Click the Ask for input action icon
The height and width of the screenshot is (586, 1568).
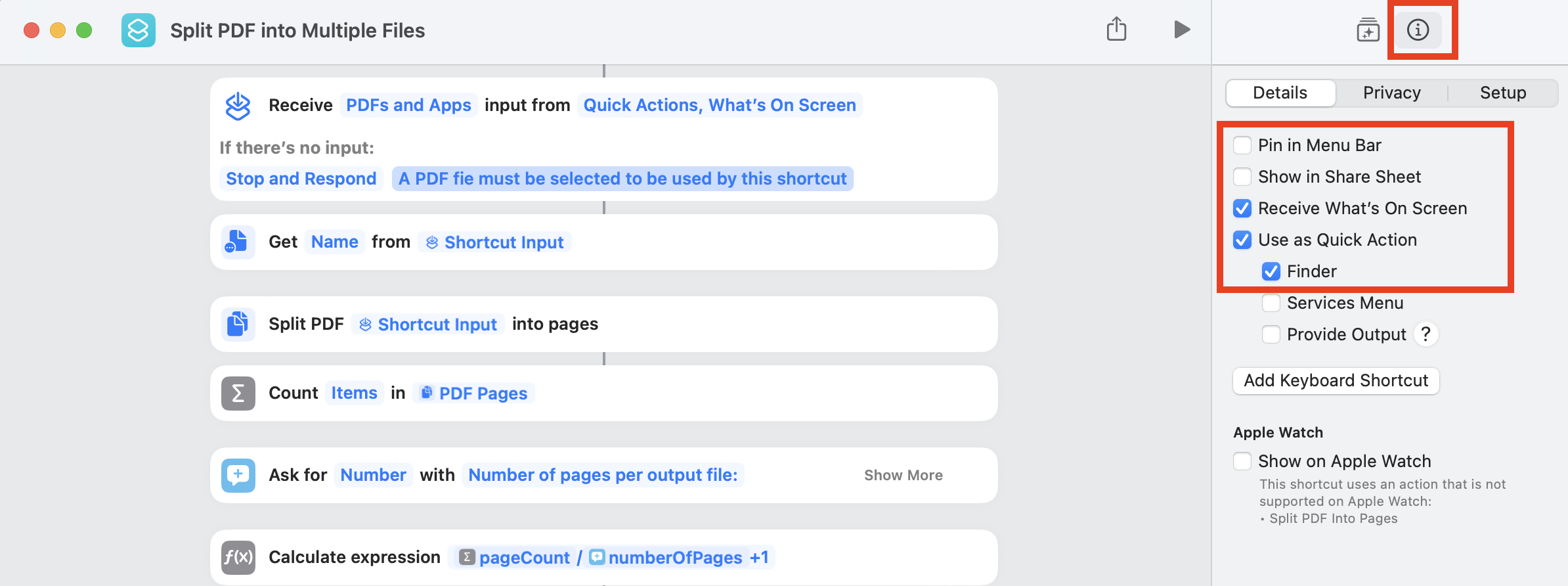click(x=238, y=475)
